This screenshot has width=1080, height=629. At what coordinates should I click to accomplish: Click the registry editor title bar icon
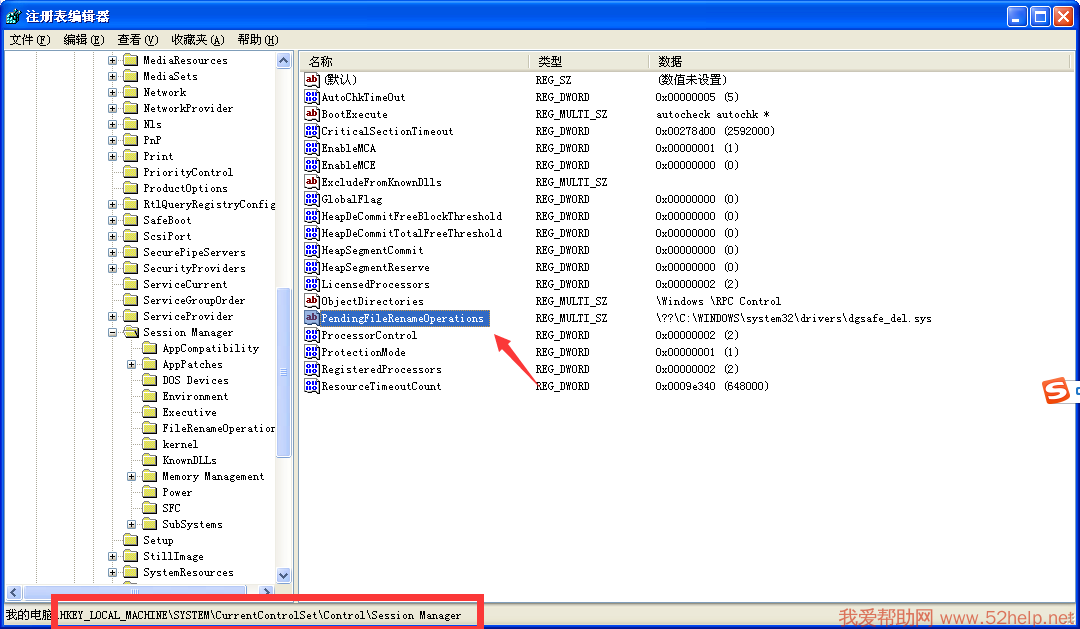[13, 16]
